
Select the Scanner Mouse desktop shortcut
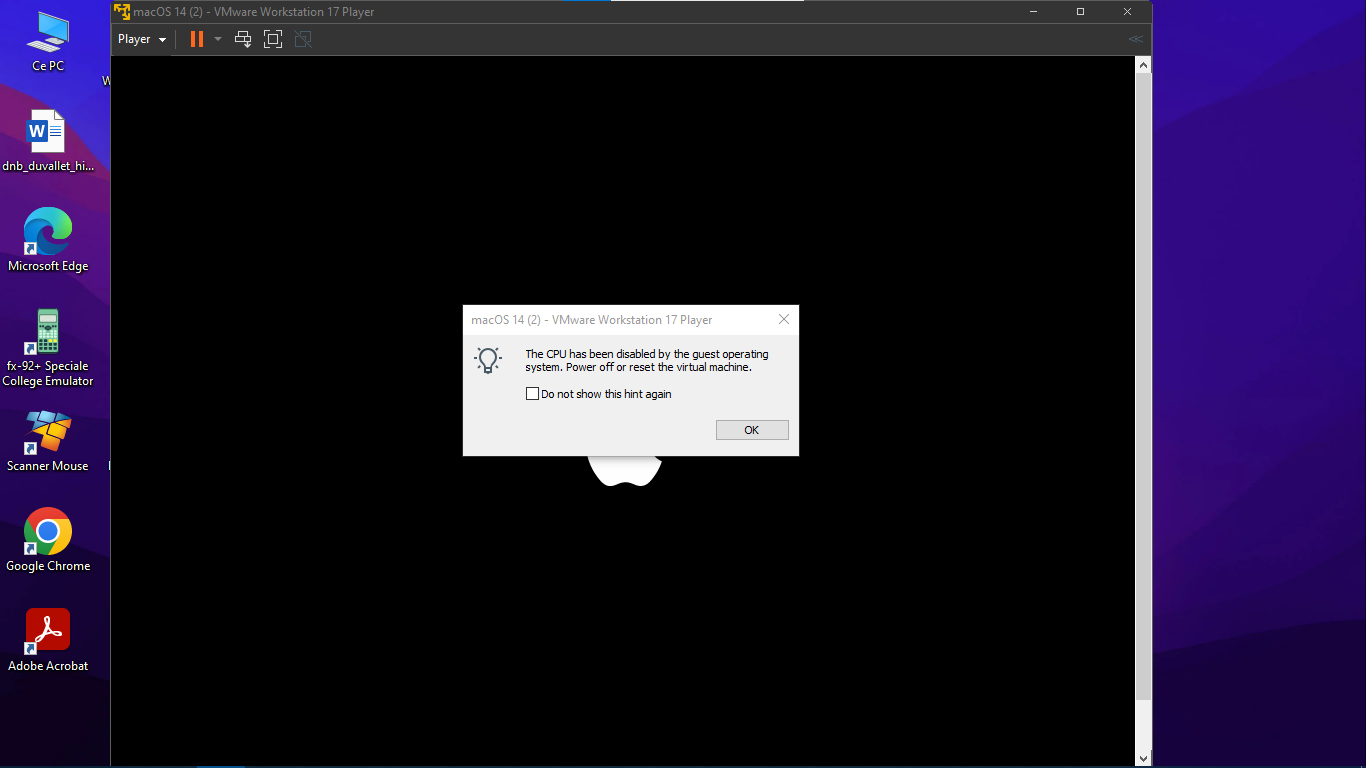pos(48,441)
